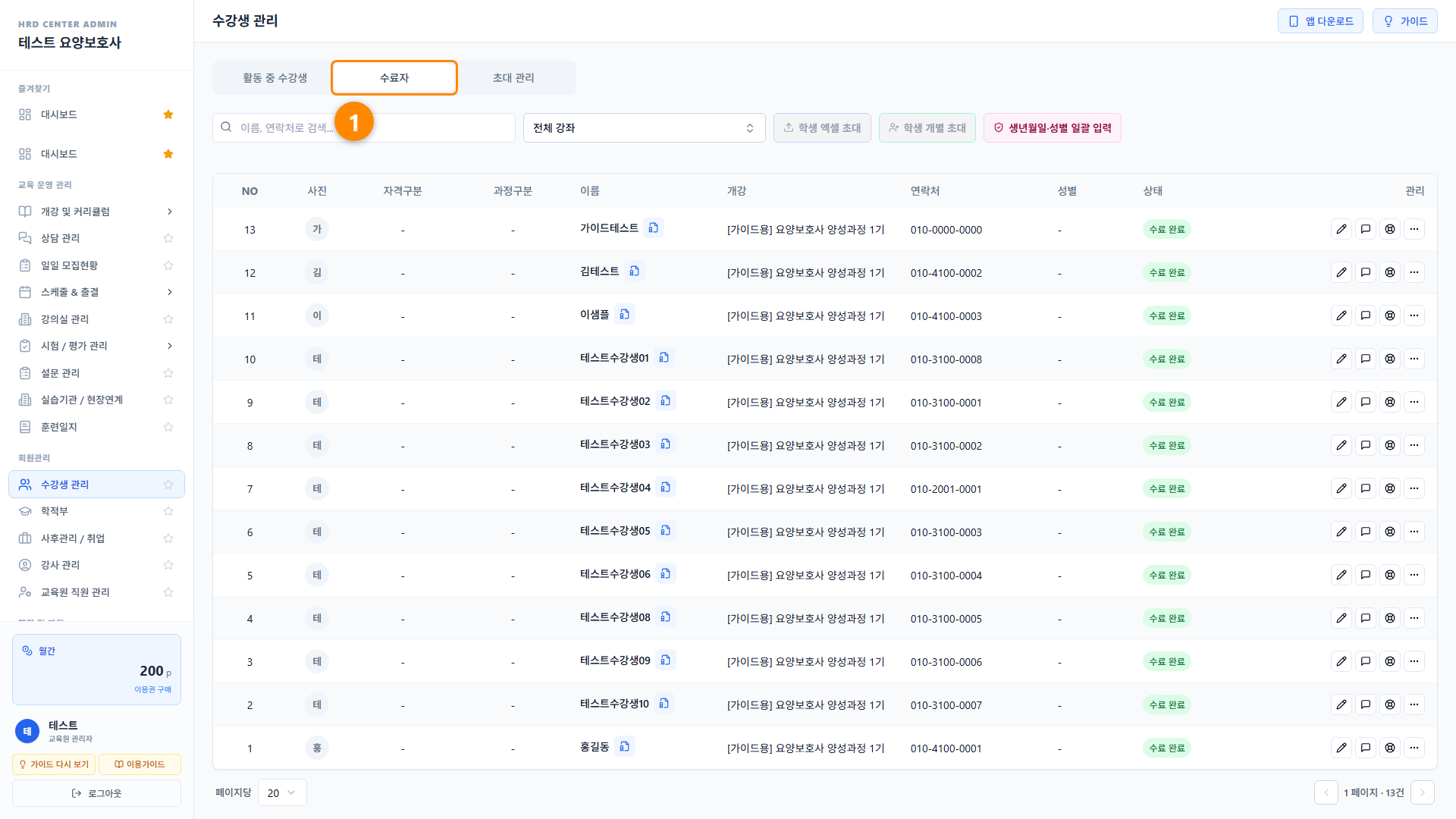The height and width of the screenshot is (819, 1456).
Task: Click 가이드 다시 보기 button
Action: pos(54,764)
